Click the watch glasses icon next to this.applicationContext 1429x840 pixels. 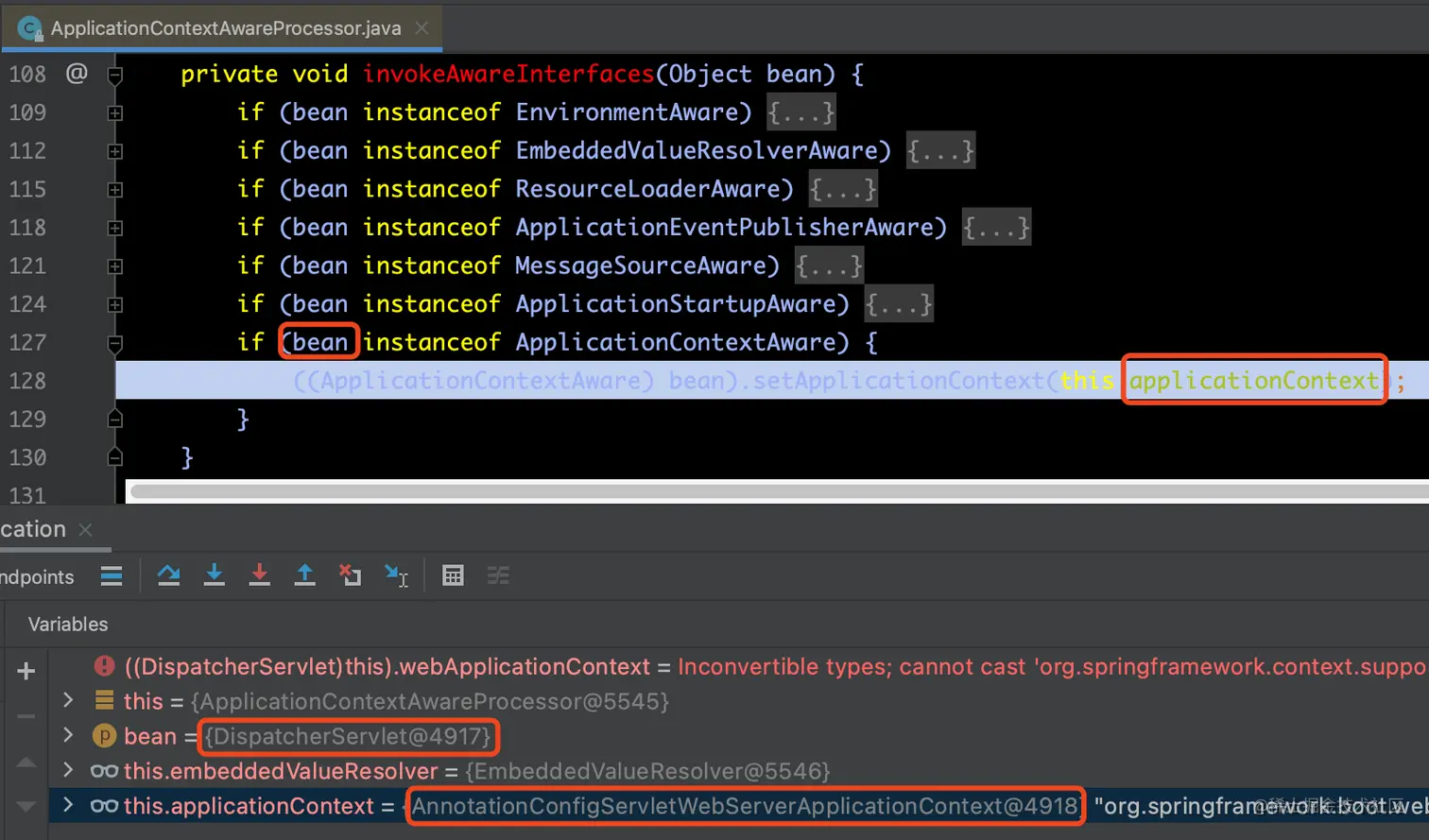point(104,806)
